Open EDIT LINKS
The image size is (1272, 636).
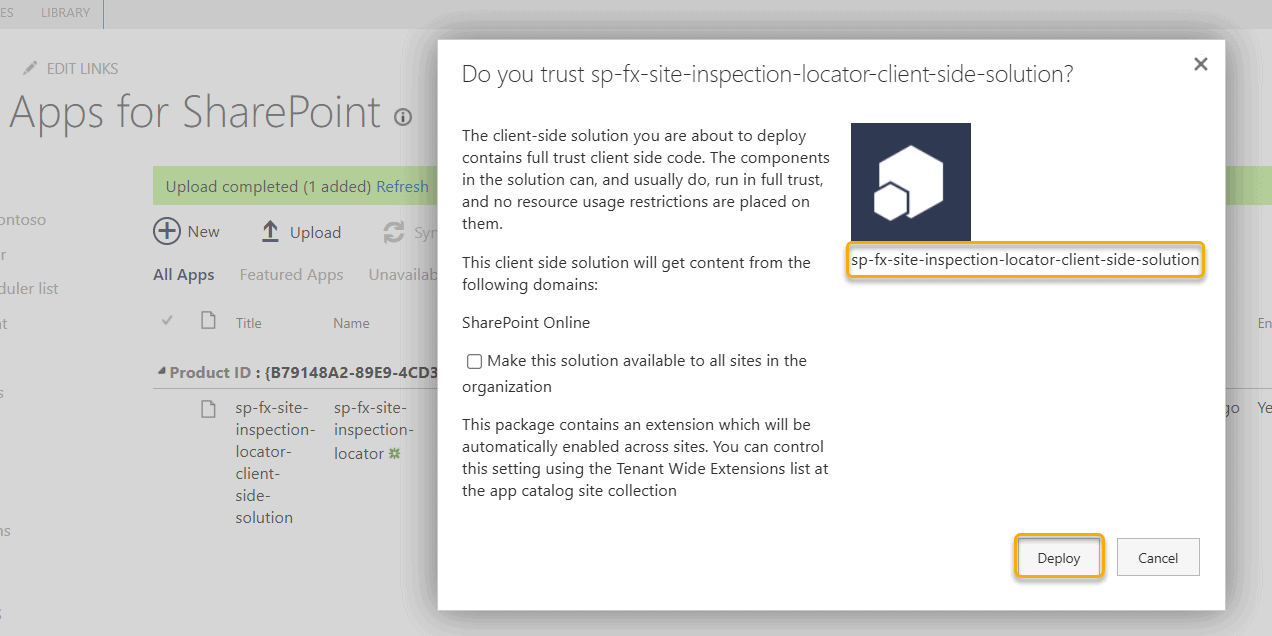pyautogui.click(x=82, y=68)
